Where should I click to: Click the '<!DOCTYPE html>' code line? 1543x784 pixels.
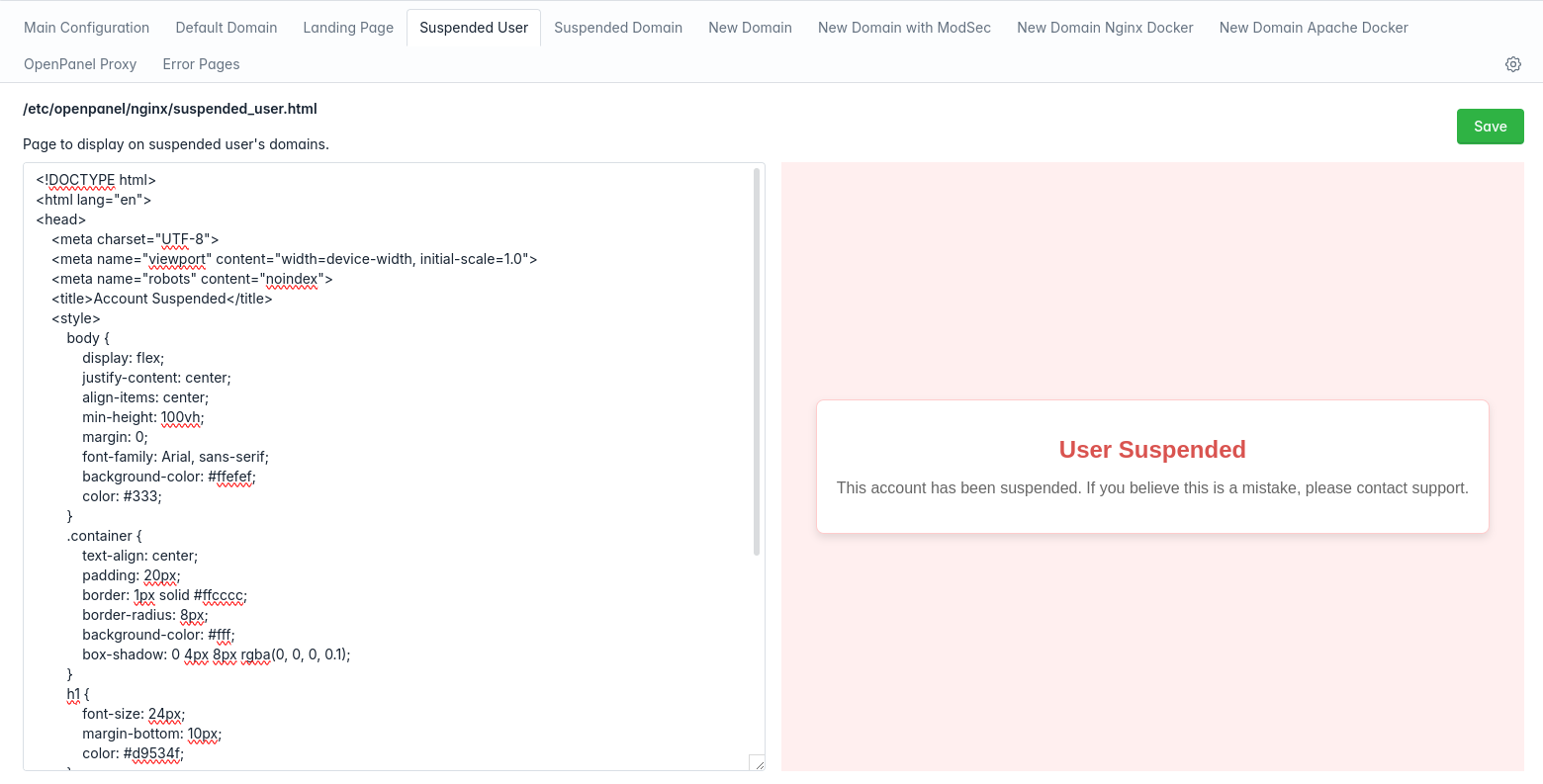click(x=96, y=180)
